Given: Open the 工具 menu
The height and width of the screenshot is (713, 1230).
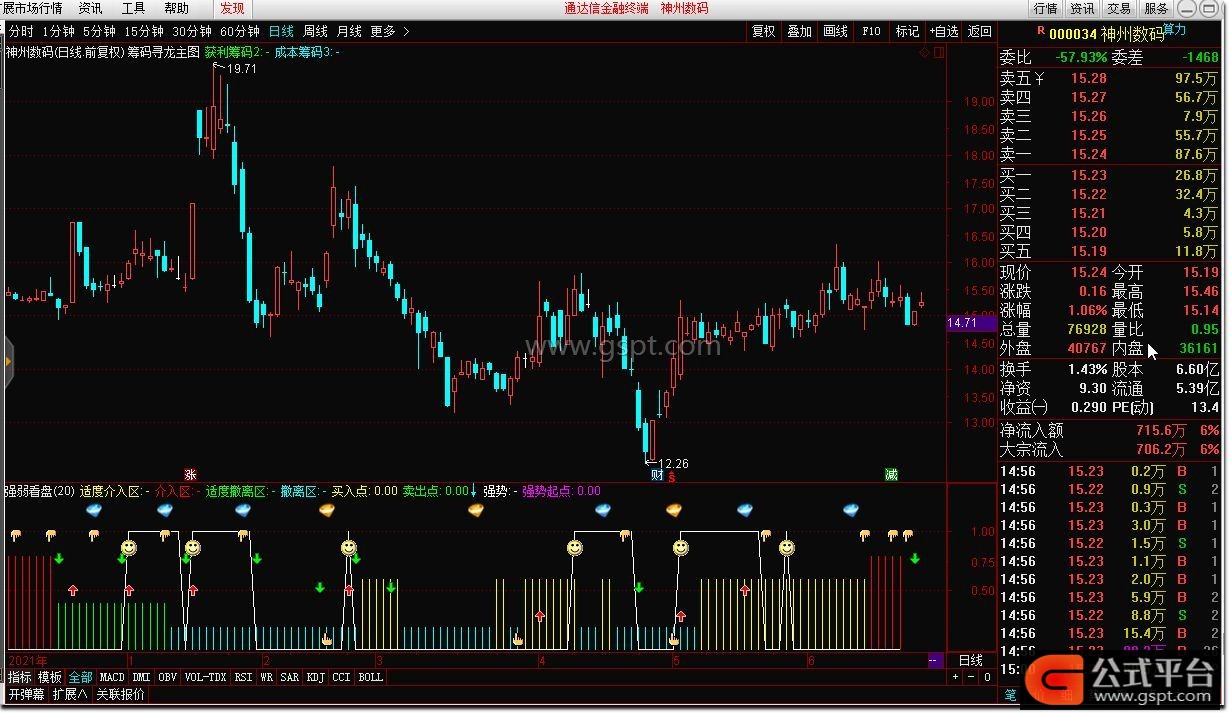Looking at the screenshot, I should [133, 8].
